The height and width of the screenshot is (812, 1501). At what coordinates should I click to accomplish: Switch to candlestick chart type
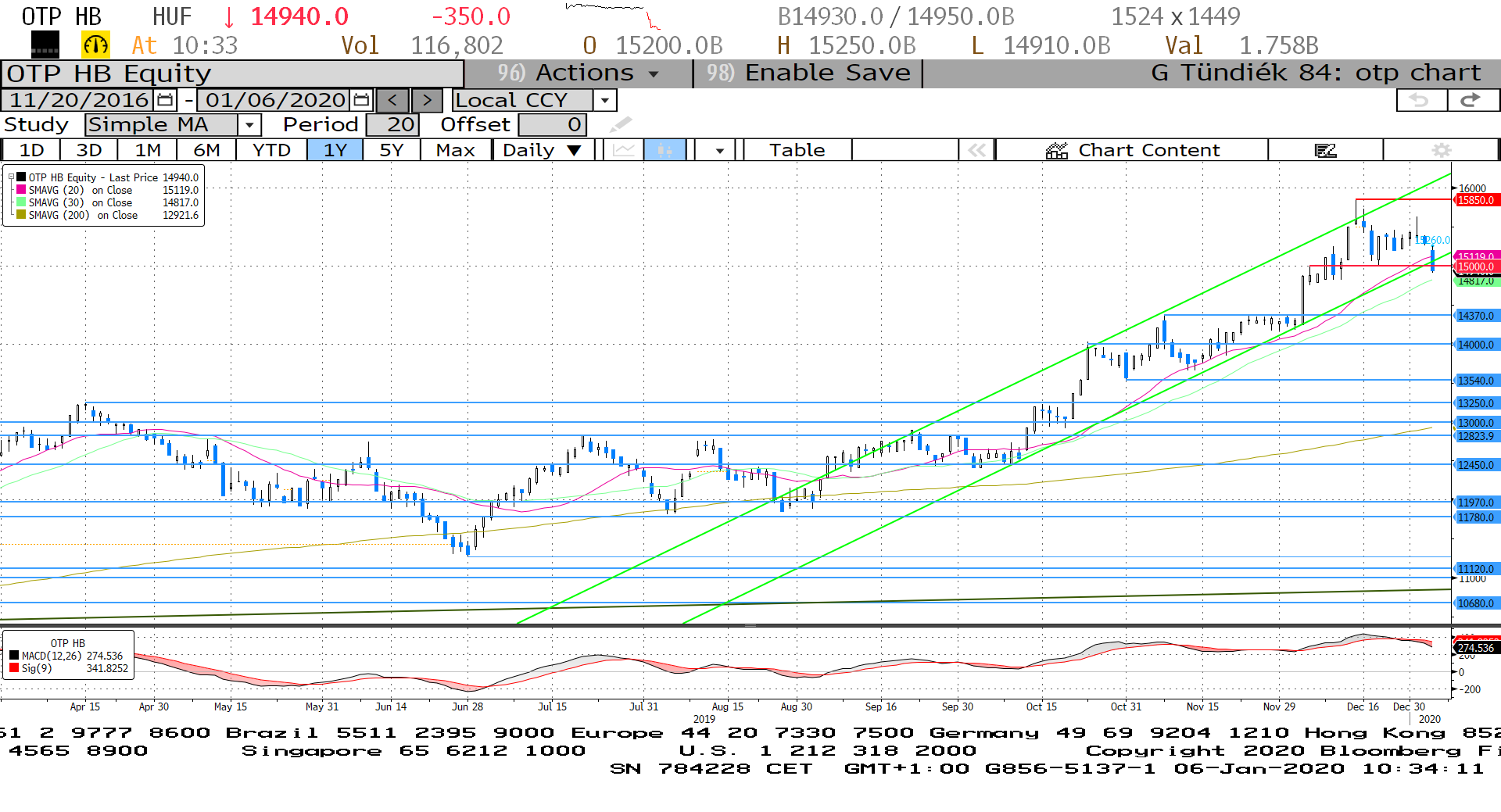(x=665, y=150)
